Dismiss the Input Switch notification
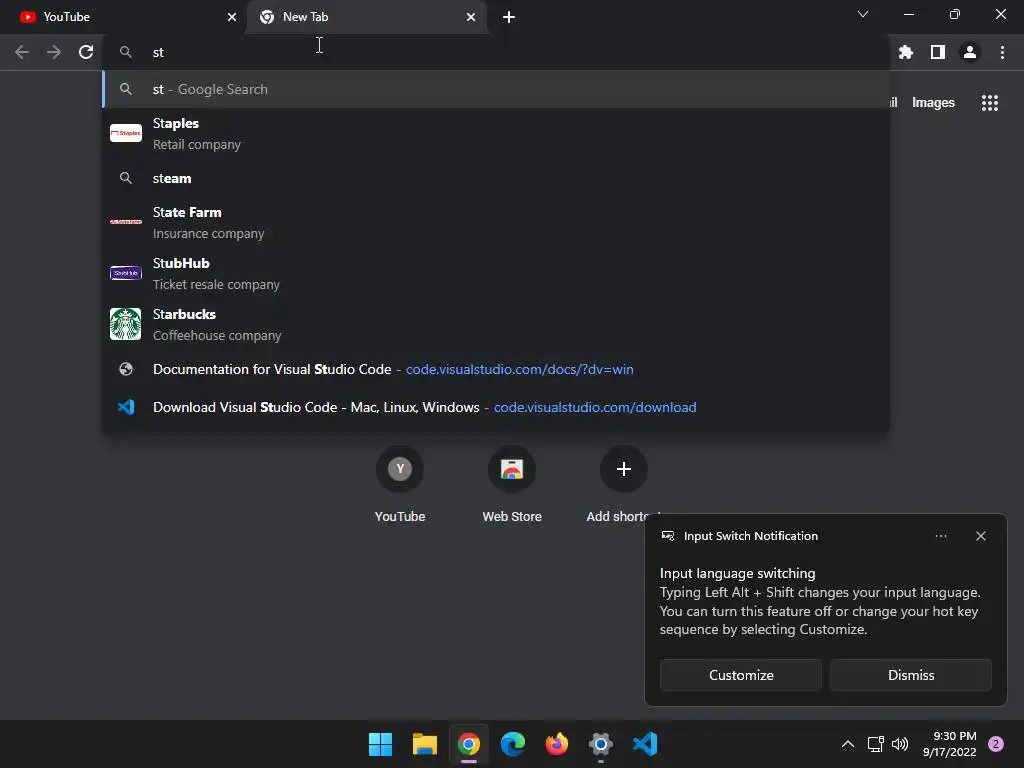1024x768 pixels. pyautogui.click(x=910, y=675)
